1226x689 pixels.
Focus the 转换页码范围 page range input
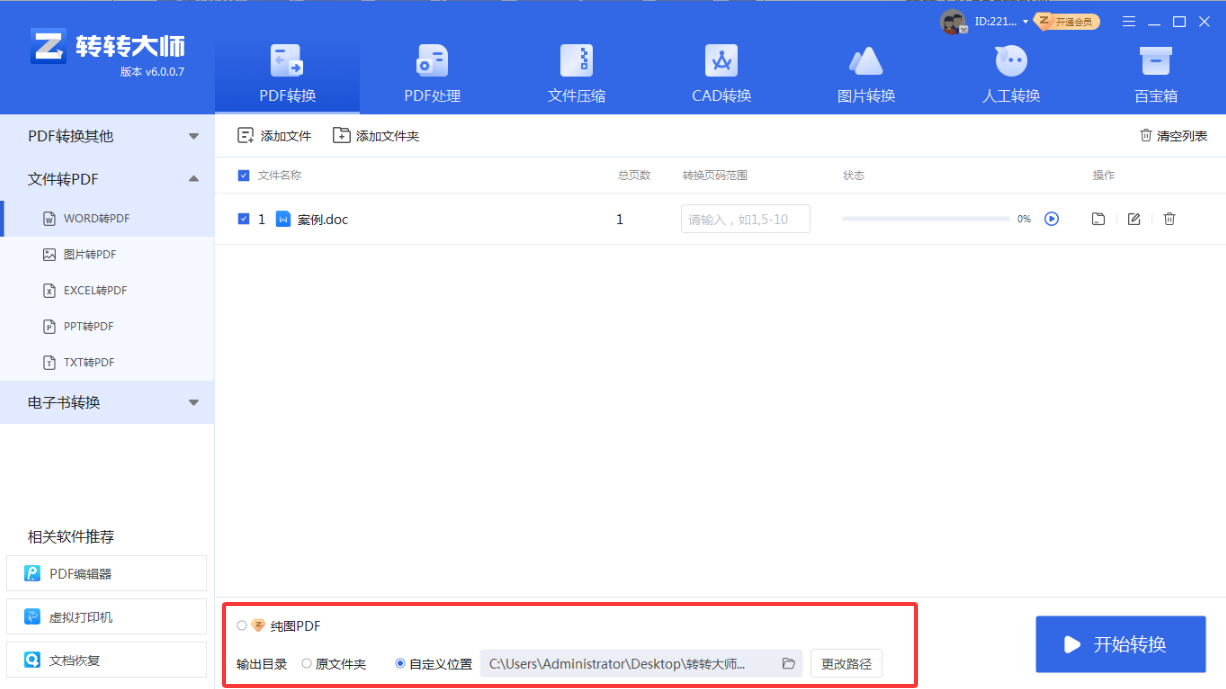745,219
